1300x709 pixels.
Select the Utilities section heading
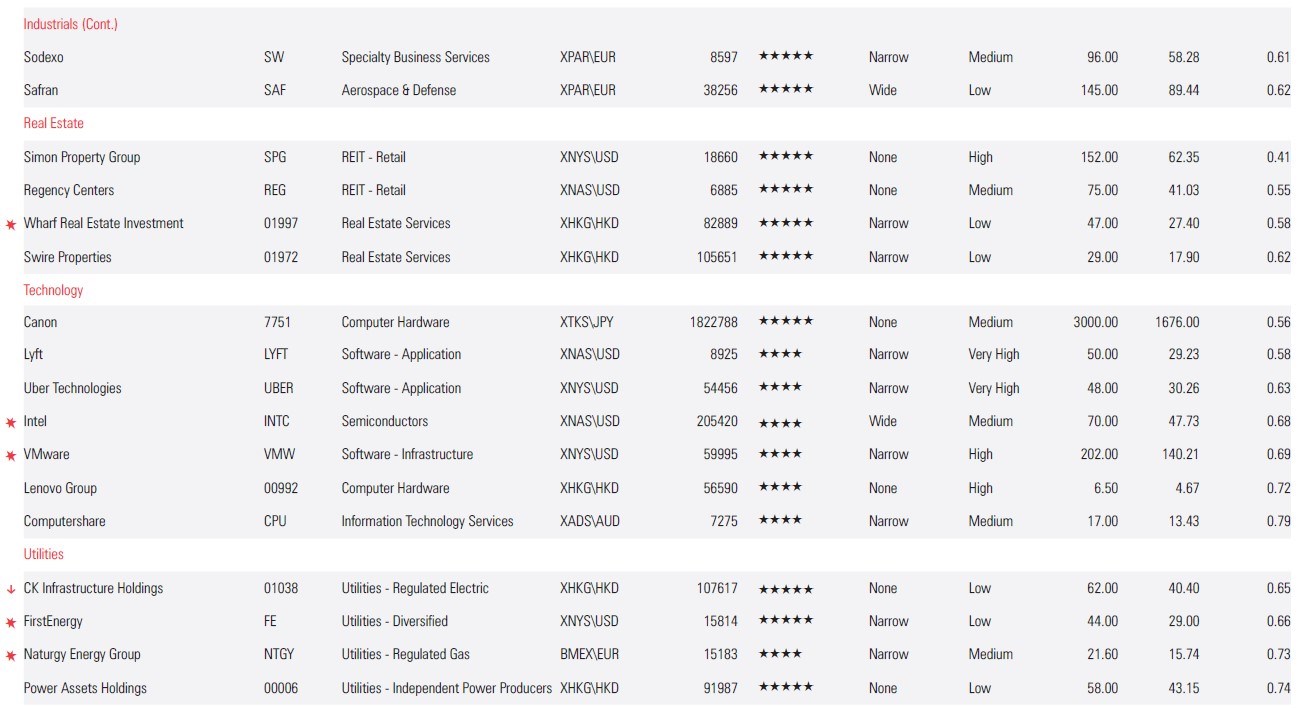(x=44, y=554)
